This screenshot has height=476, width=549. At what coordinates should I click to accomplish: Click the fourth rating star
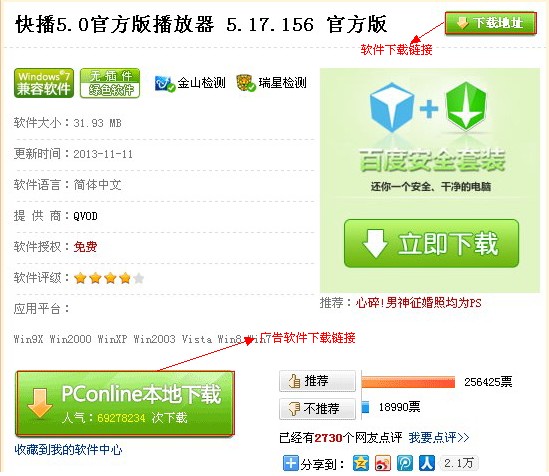click(x=125, y=278)
